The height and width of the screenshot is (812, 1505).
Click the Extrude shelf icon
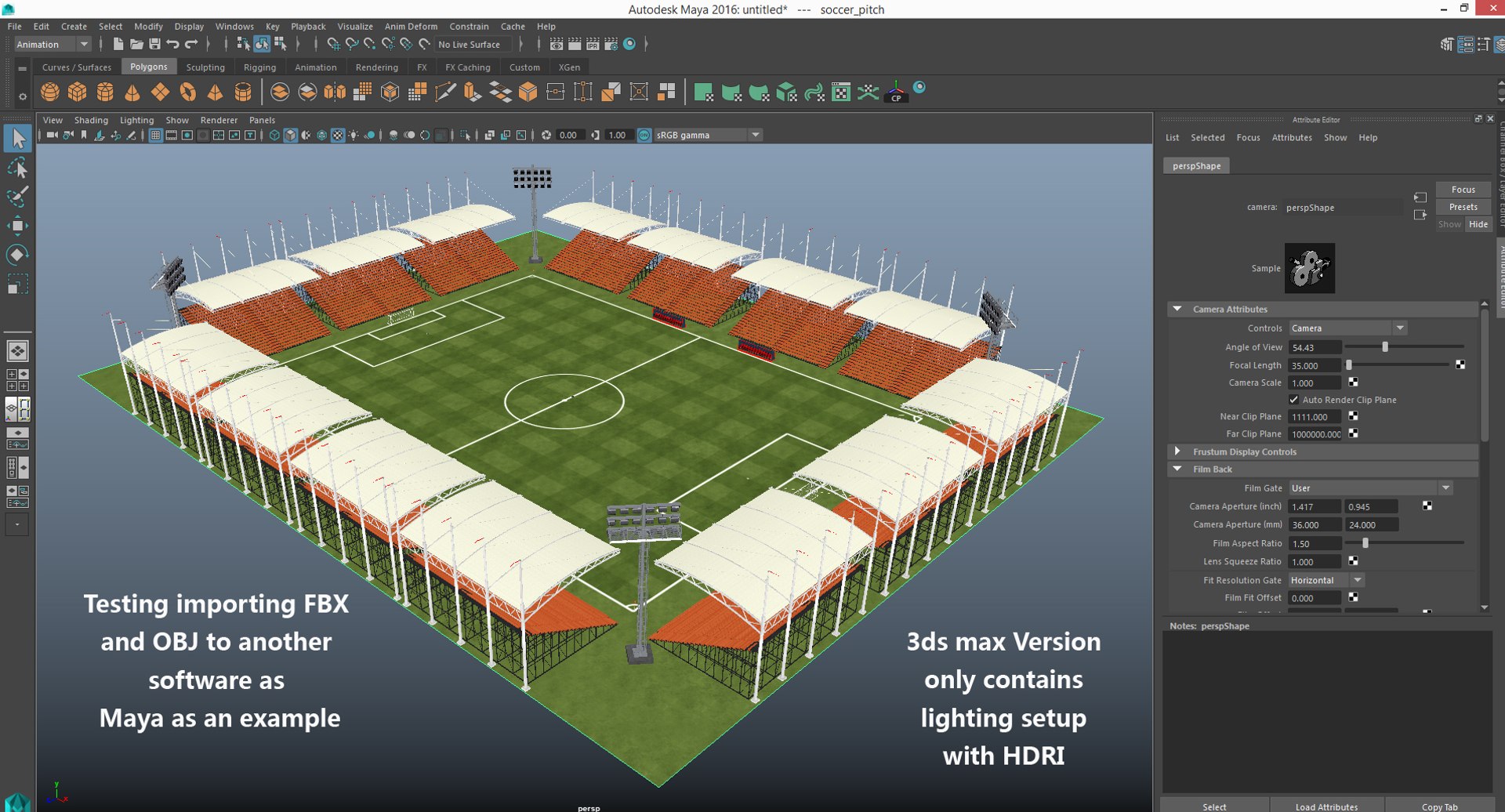tap(472, 92)
